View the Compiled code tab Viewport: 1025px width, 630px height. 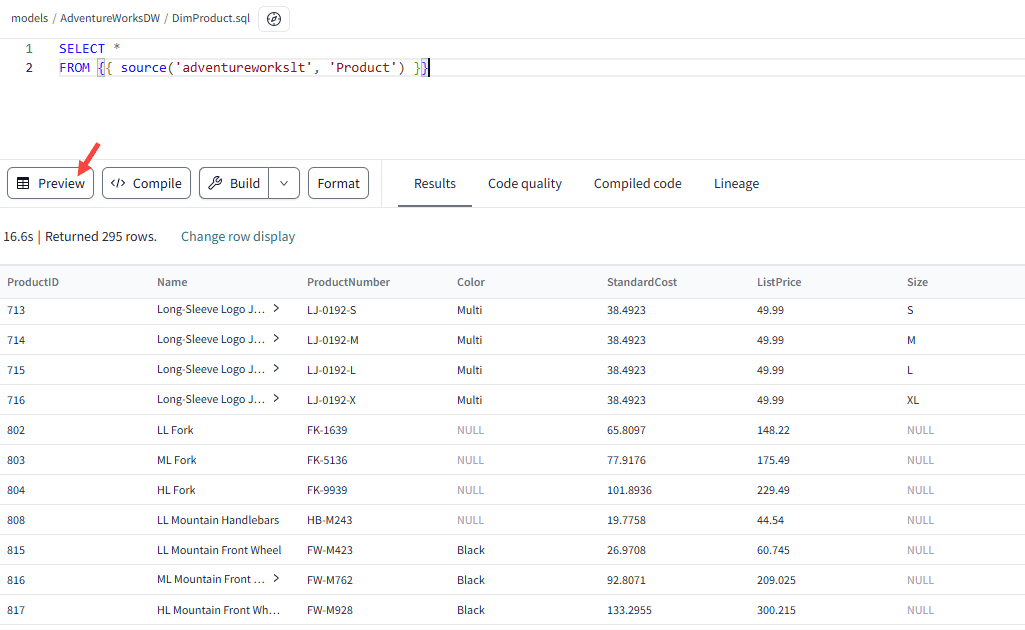click(637, 184)
